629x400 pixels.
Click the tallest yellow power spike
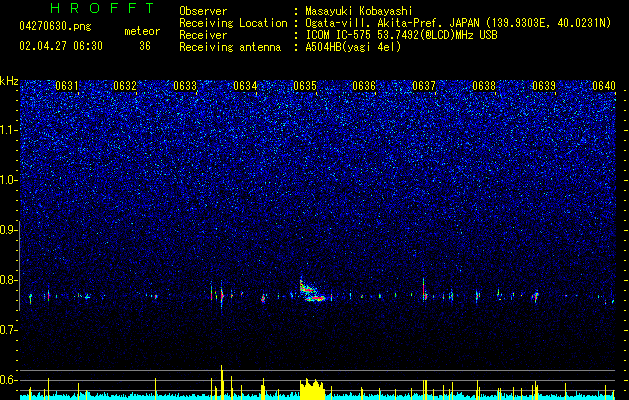tap(221, 382)
